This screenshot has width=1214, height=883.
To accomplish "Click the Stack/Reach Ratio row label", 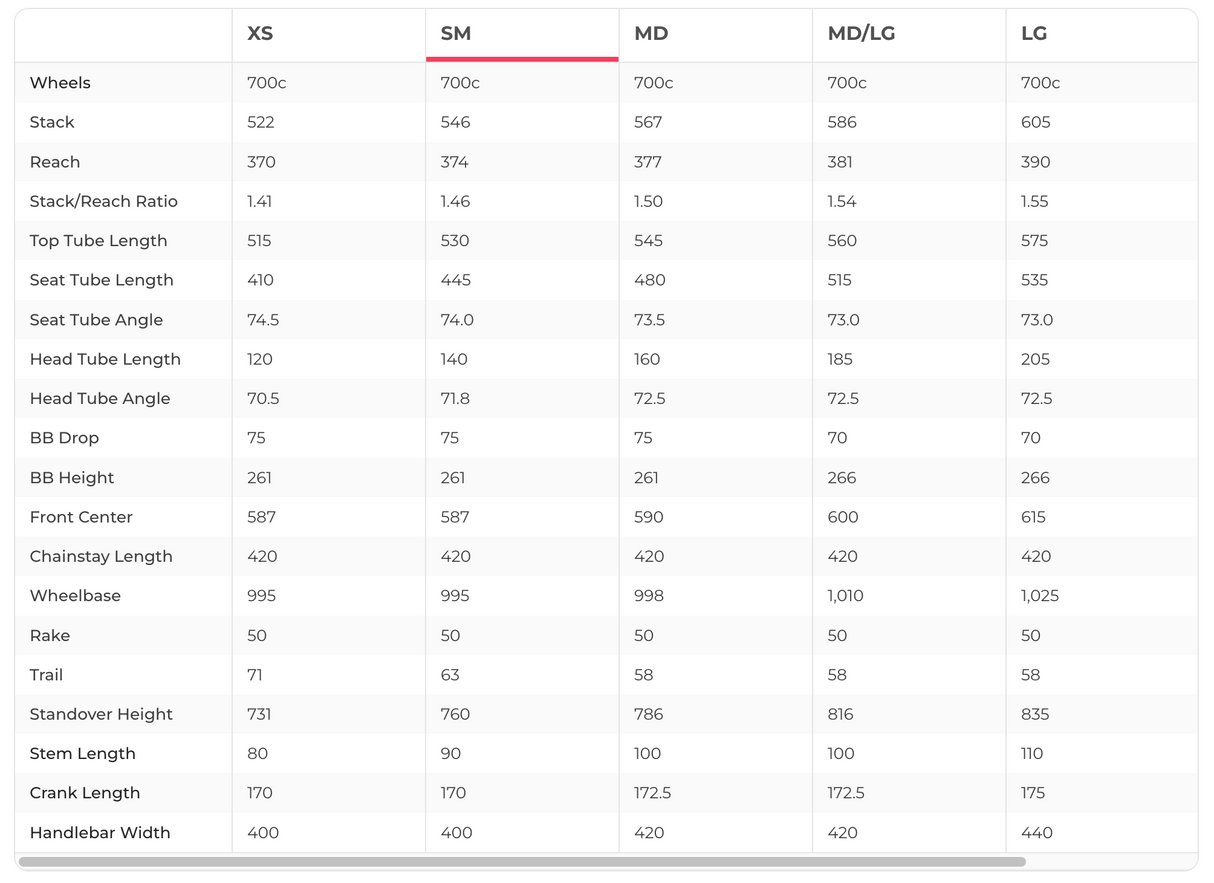I will [104, 201].
